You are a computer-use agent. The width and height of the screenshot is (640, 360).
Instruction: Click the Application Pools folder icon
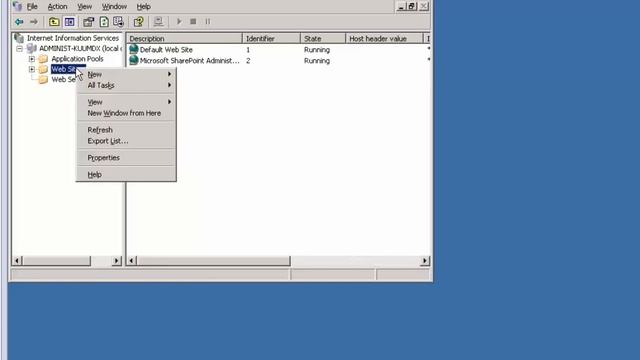43,59
